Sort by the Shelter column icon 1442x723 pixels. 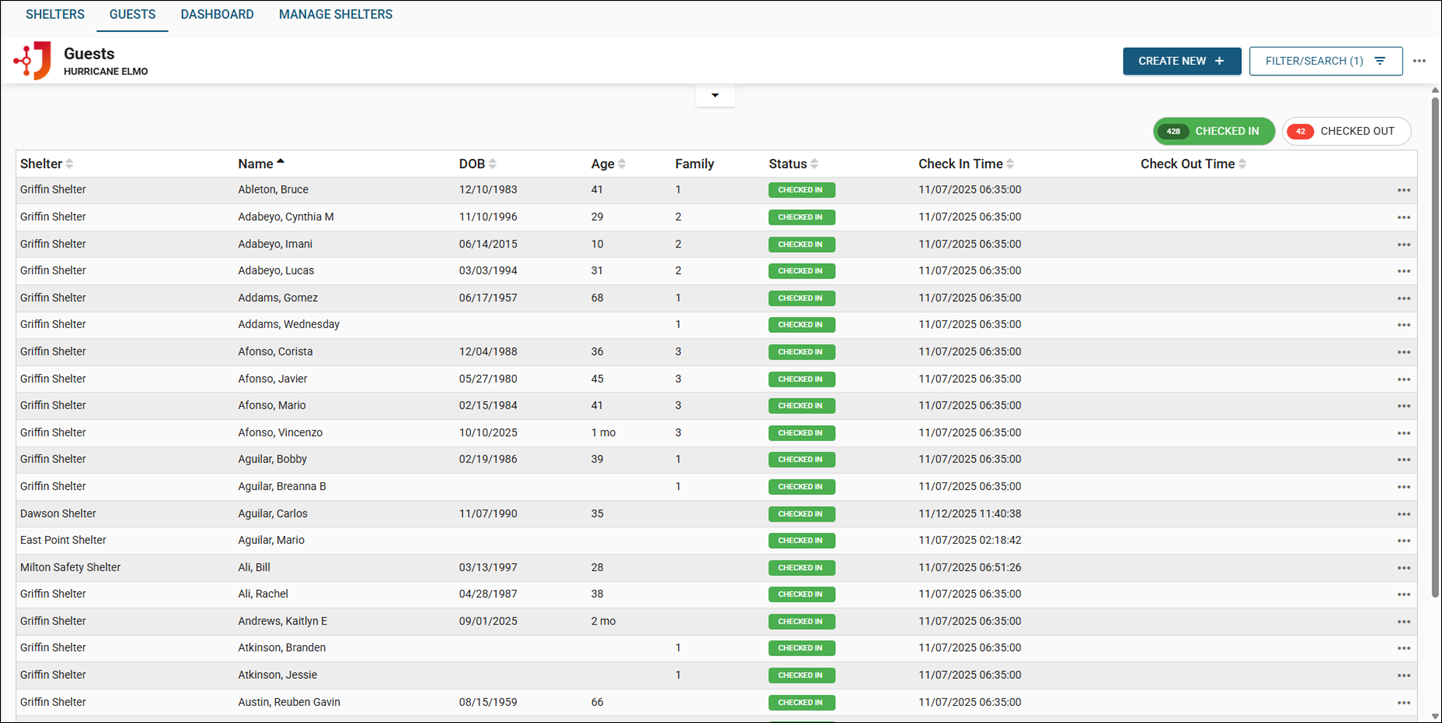point(69,164)
